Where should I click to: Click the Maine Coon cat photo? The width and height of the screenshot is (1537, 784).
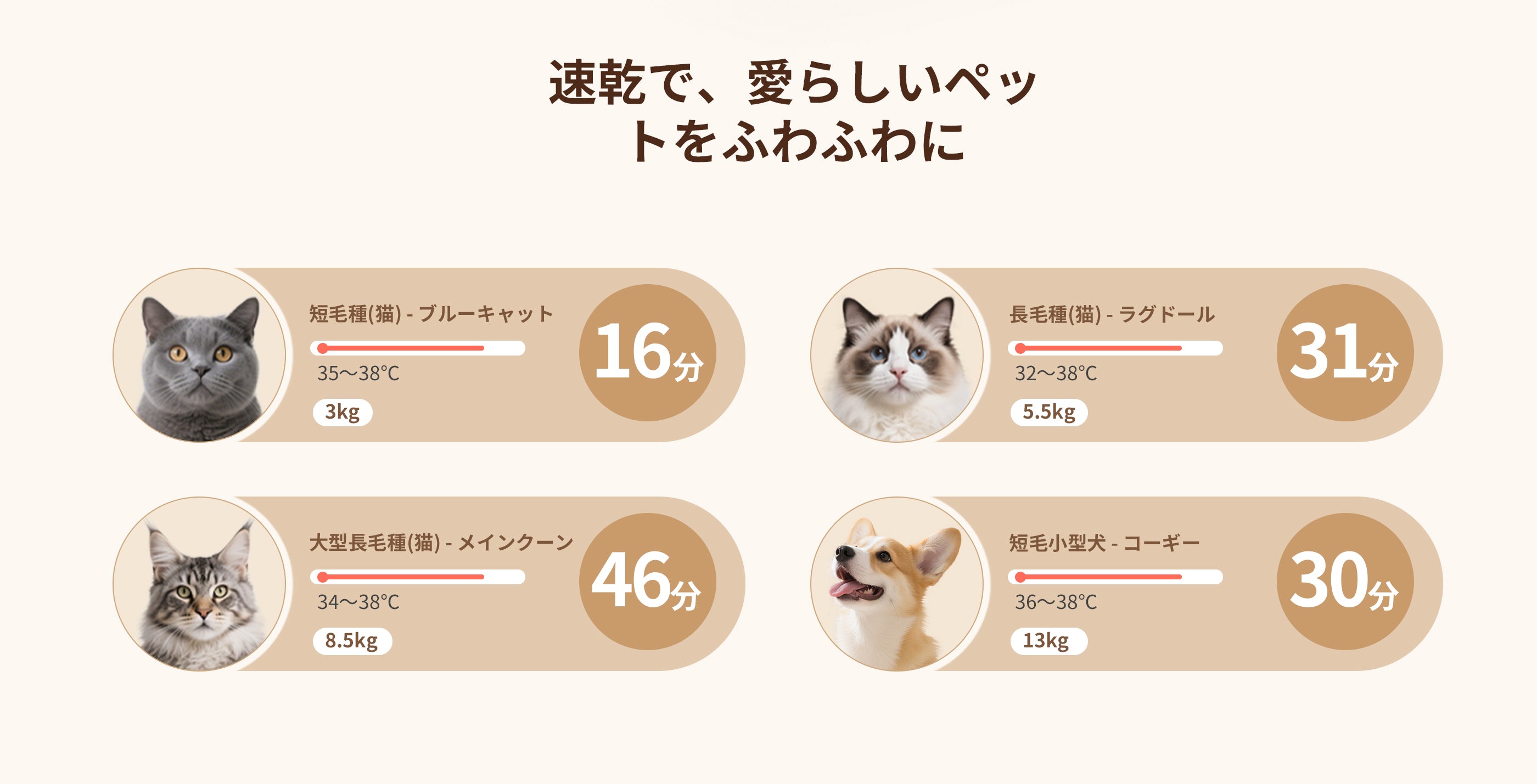(199, 584)
